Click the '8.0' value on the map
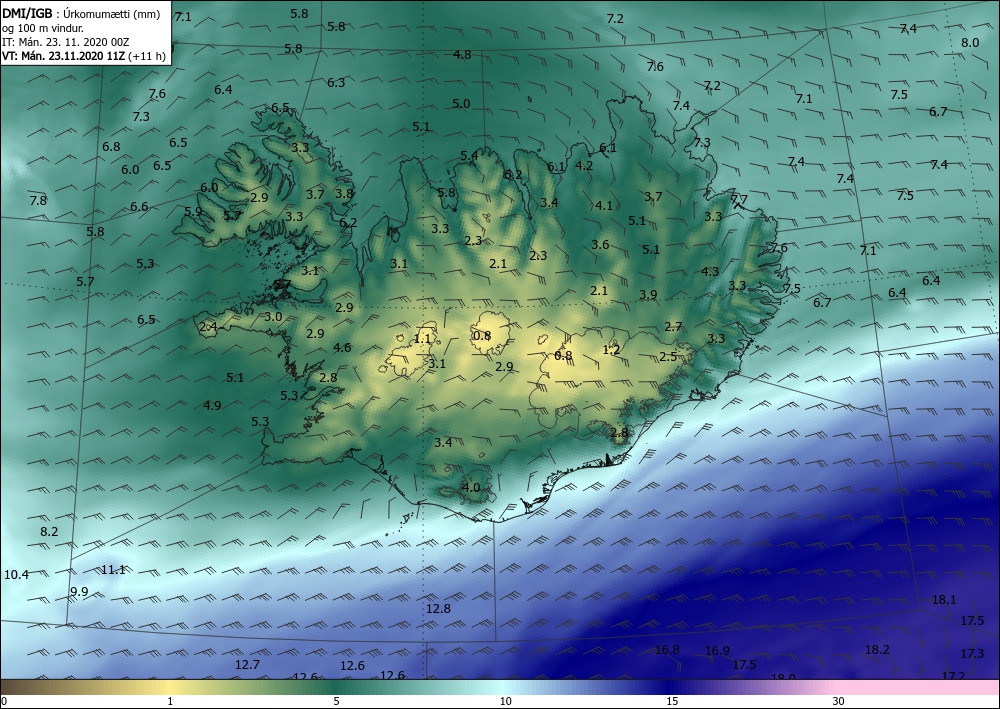The image size is (1000, 709). pos(969,43)
